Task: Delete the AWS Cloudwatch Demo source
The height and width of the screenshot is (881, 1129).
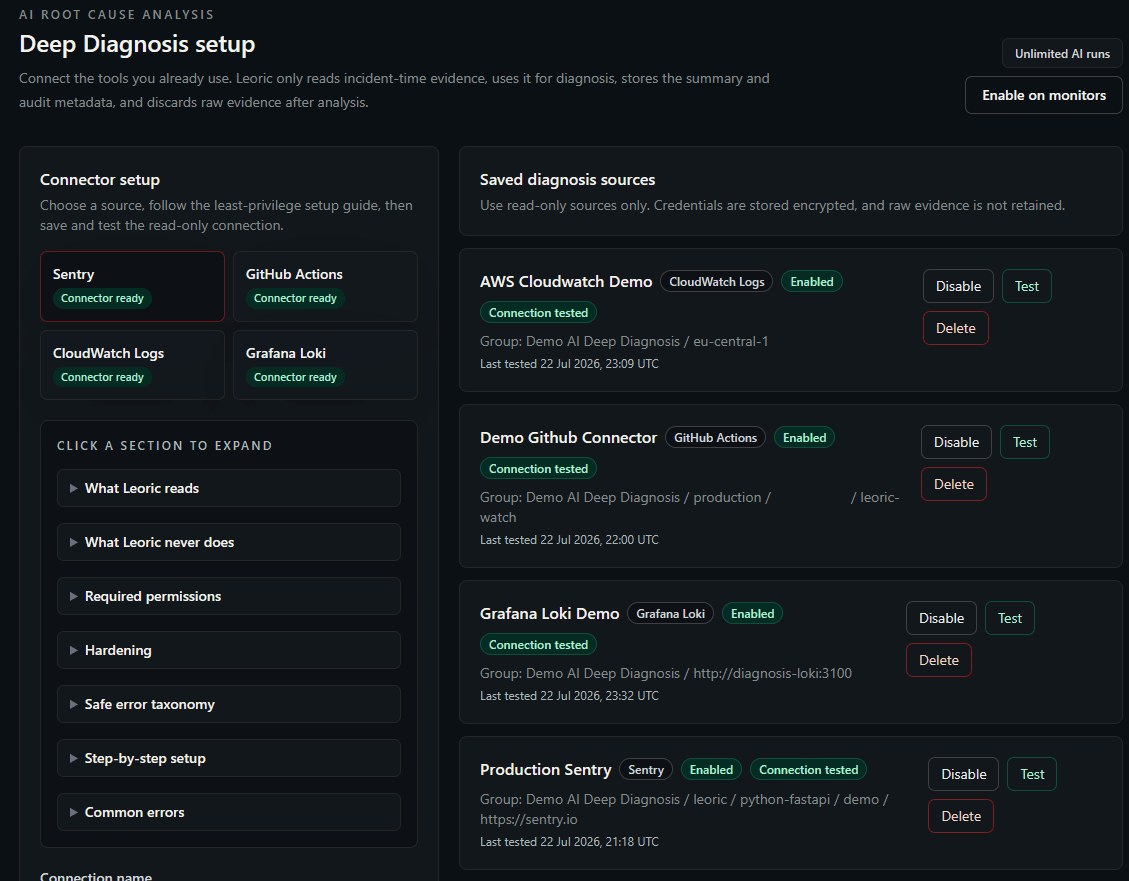Action: tap(955, 328)
